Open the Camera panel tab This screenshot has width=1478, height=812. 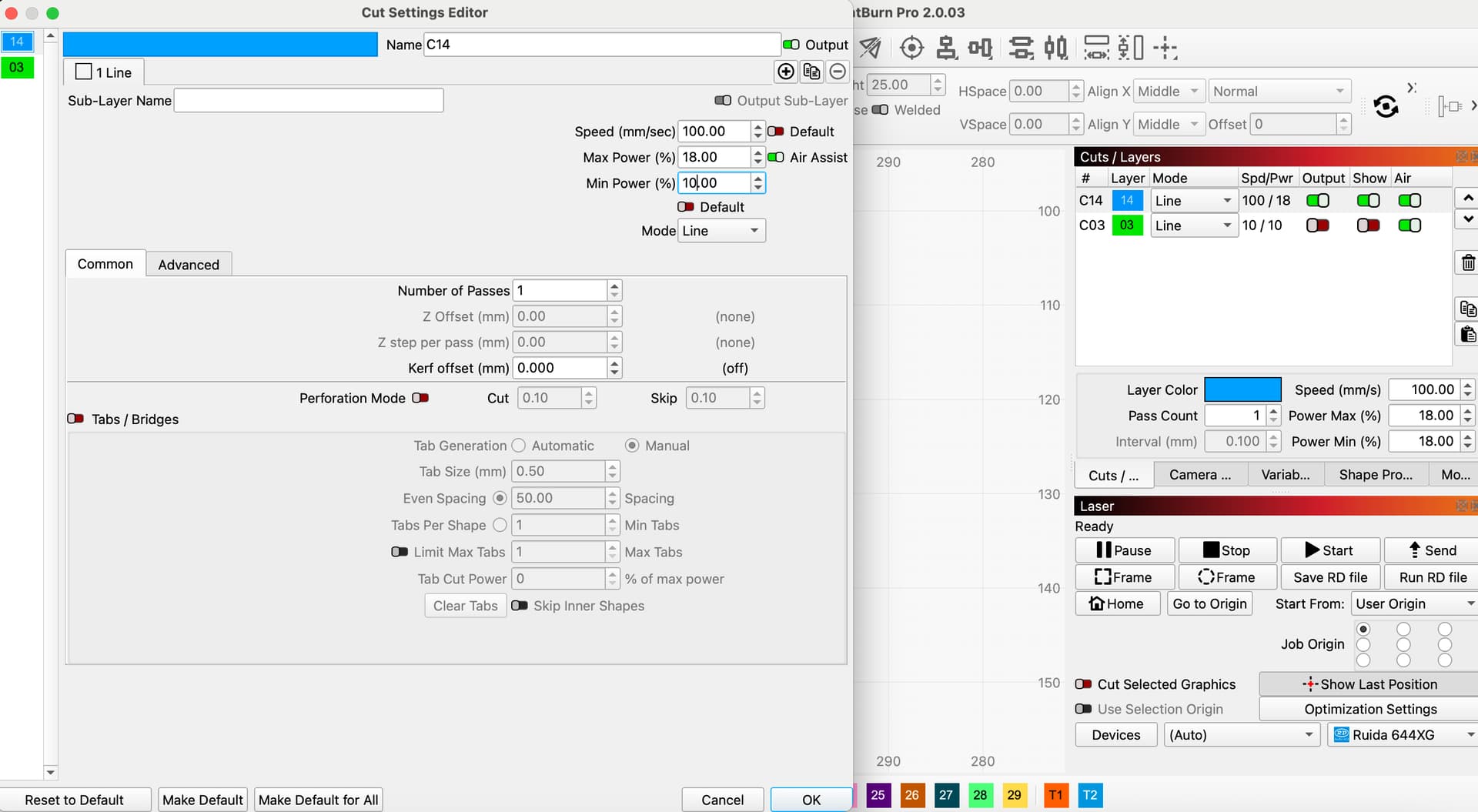(1199, 475)
